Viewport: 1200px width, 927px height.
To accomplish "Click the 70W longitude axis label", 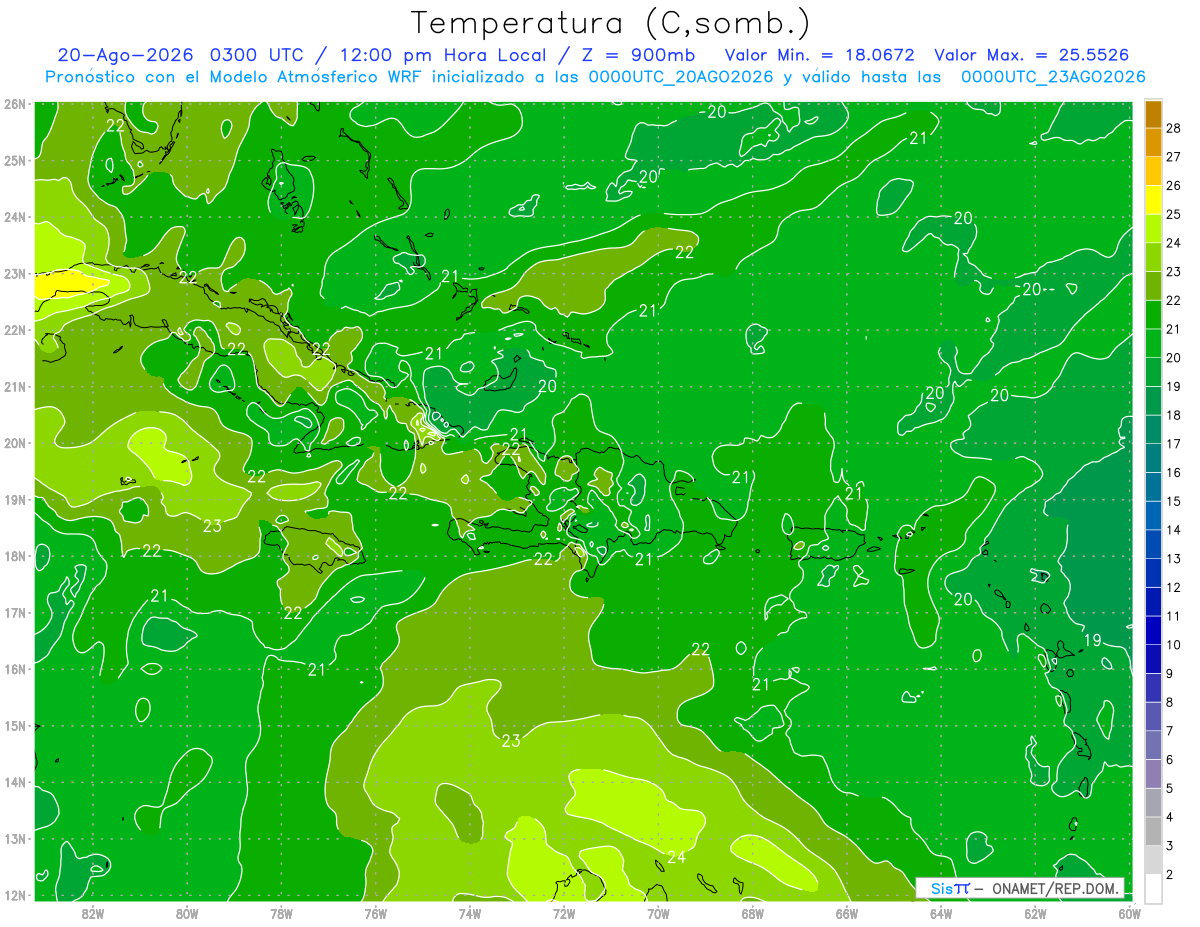I will (x=658, y=913).
